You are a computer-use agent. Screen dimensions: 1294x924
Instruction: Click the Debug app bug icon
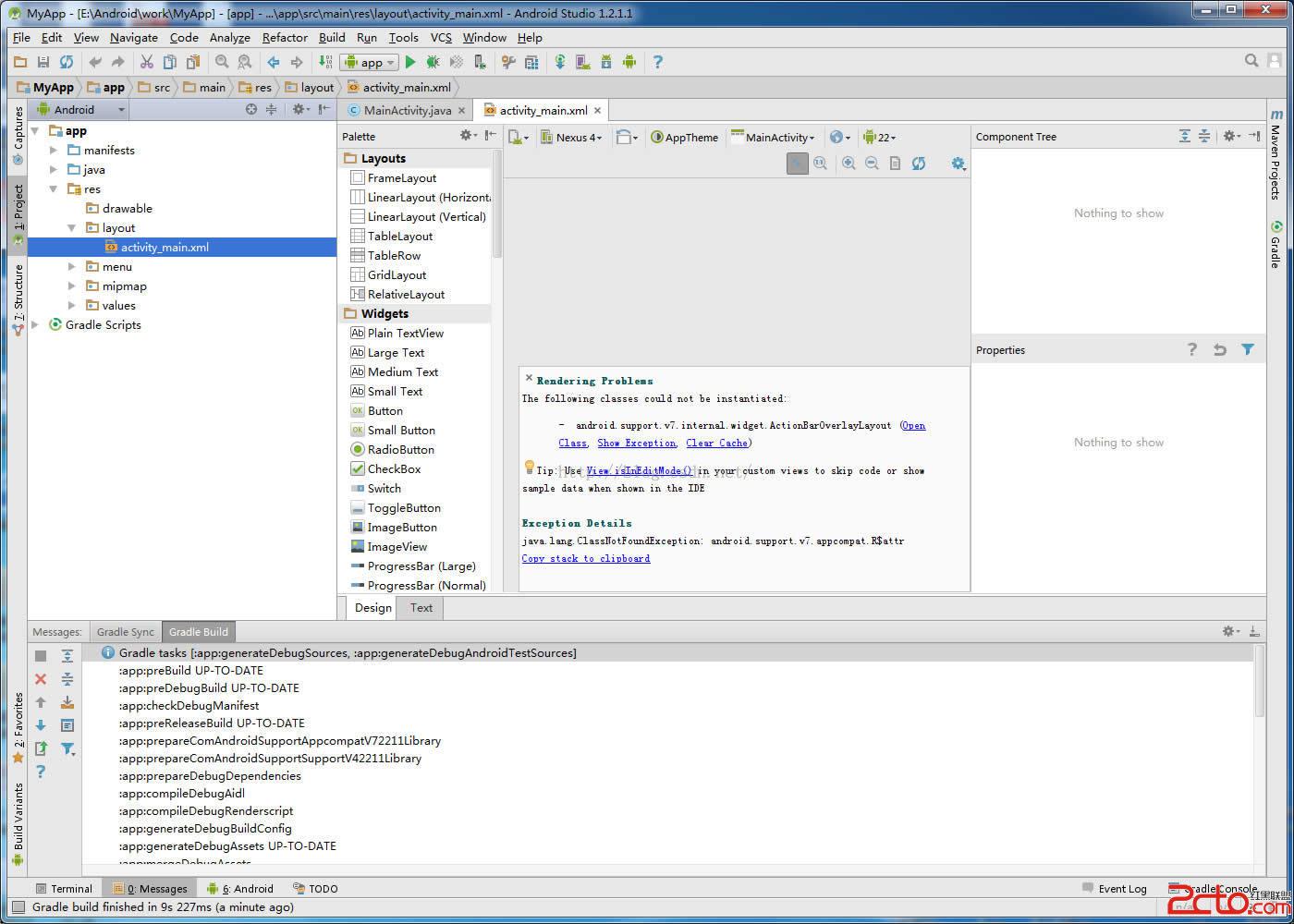coord(433,62)
